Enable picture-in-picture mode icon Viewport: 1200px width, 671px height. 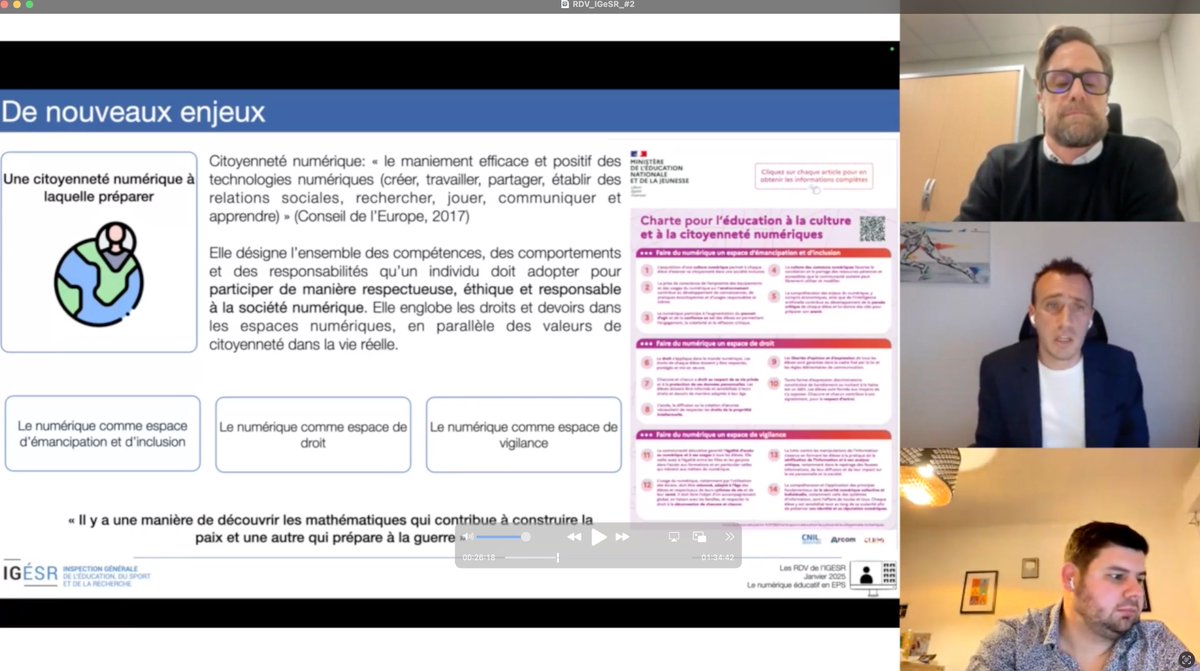pyautogui.click(x=699, y=537)
